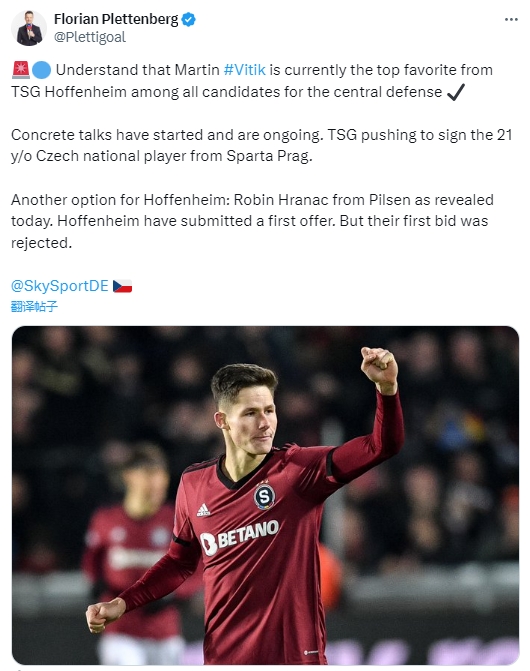Click the Florian Plettenberg display name
This screenshot has height=671, width=530.
click(116, 19)
